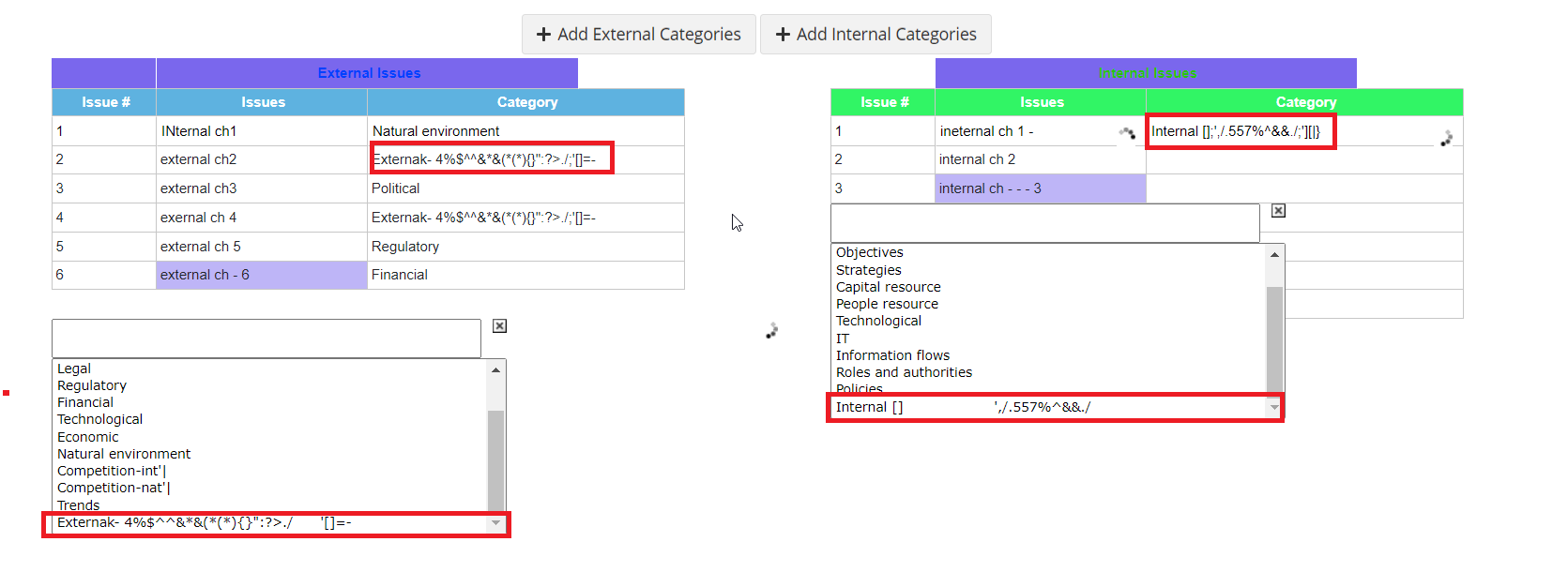Pick Information flows in the internal category list
Screen dimensions: 1568x572
tap(893, 355)
